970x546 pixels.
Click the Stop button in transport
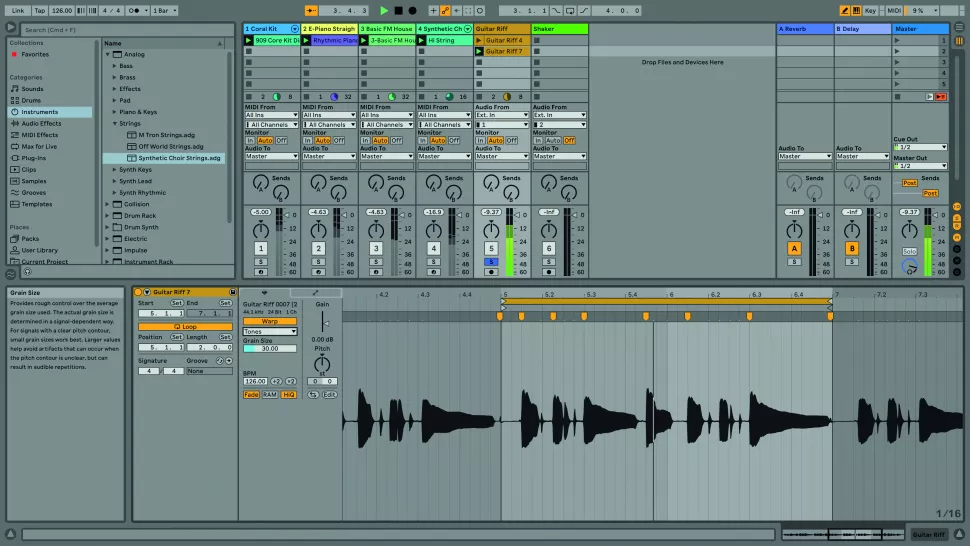click(x=398, y=10)
